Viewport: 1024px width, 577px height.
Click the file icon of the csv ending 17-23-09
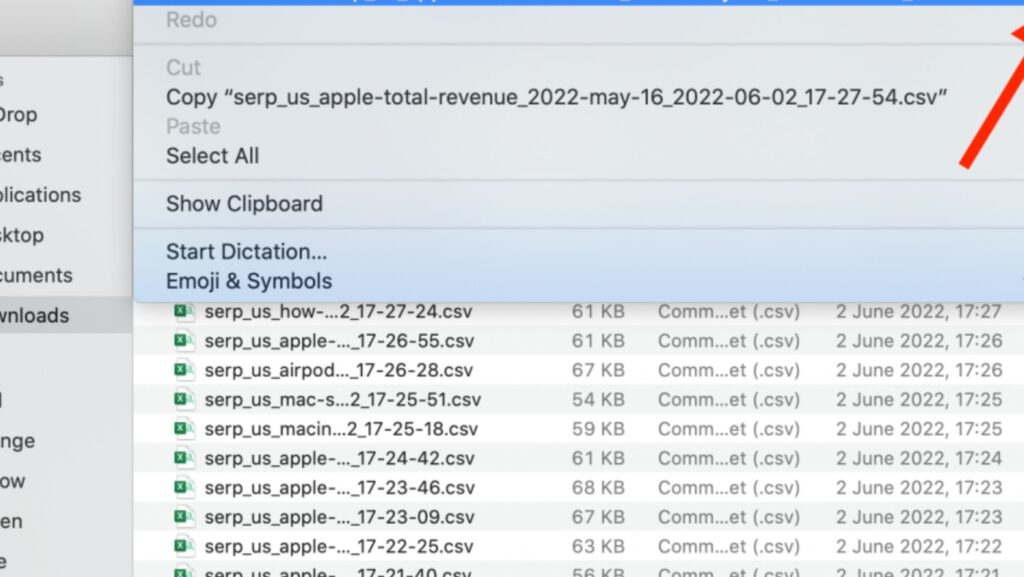(x=183, y=518)
